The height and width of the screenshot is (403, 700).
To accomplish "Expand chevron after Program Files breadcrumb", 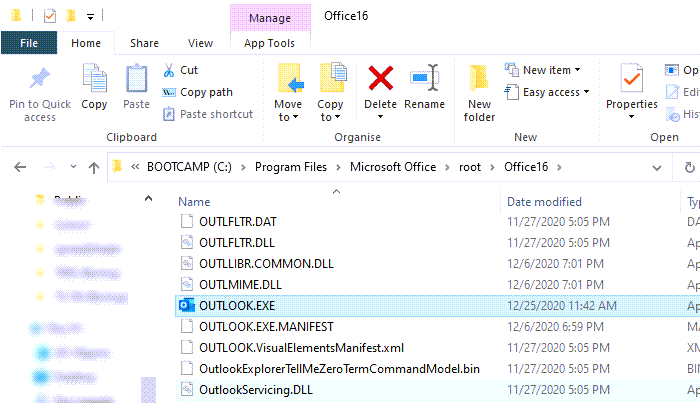I will coord(338,167).
